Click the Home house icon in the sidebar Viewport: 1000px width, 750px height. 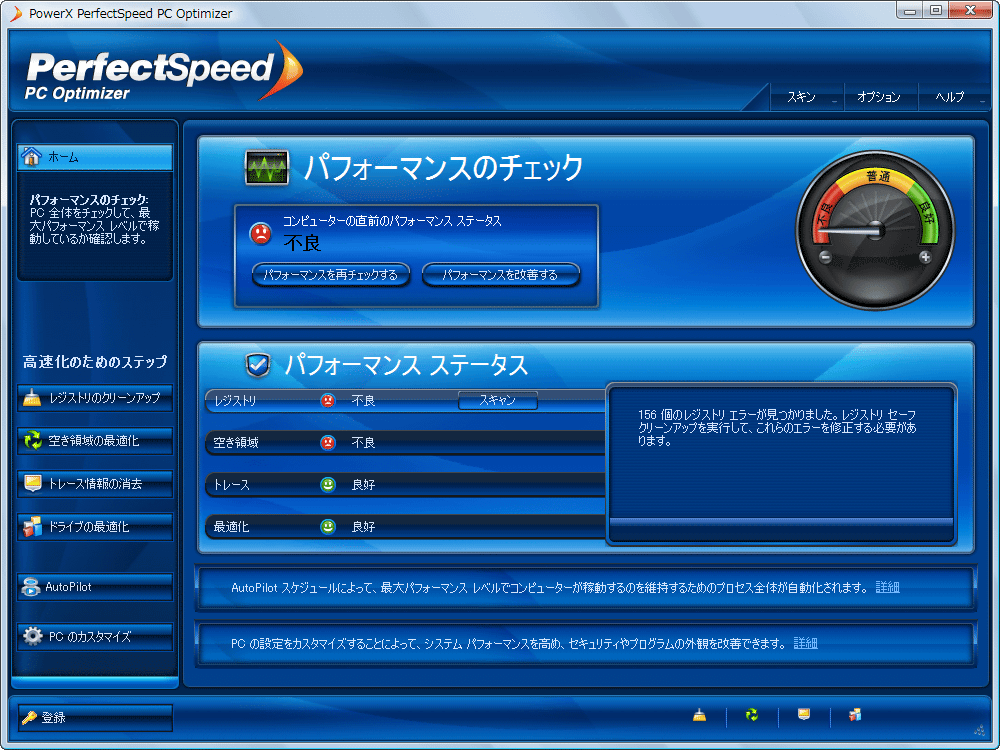(x=31, y=156)
